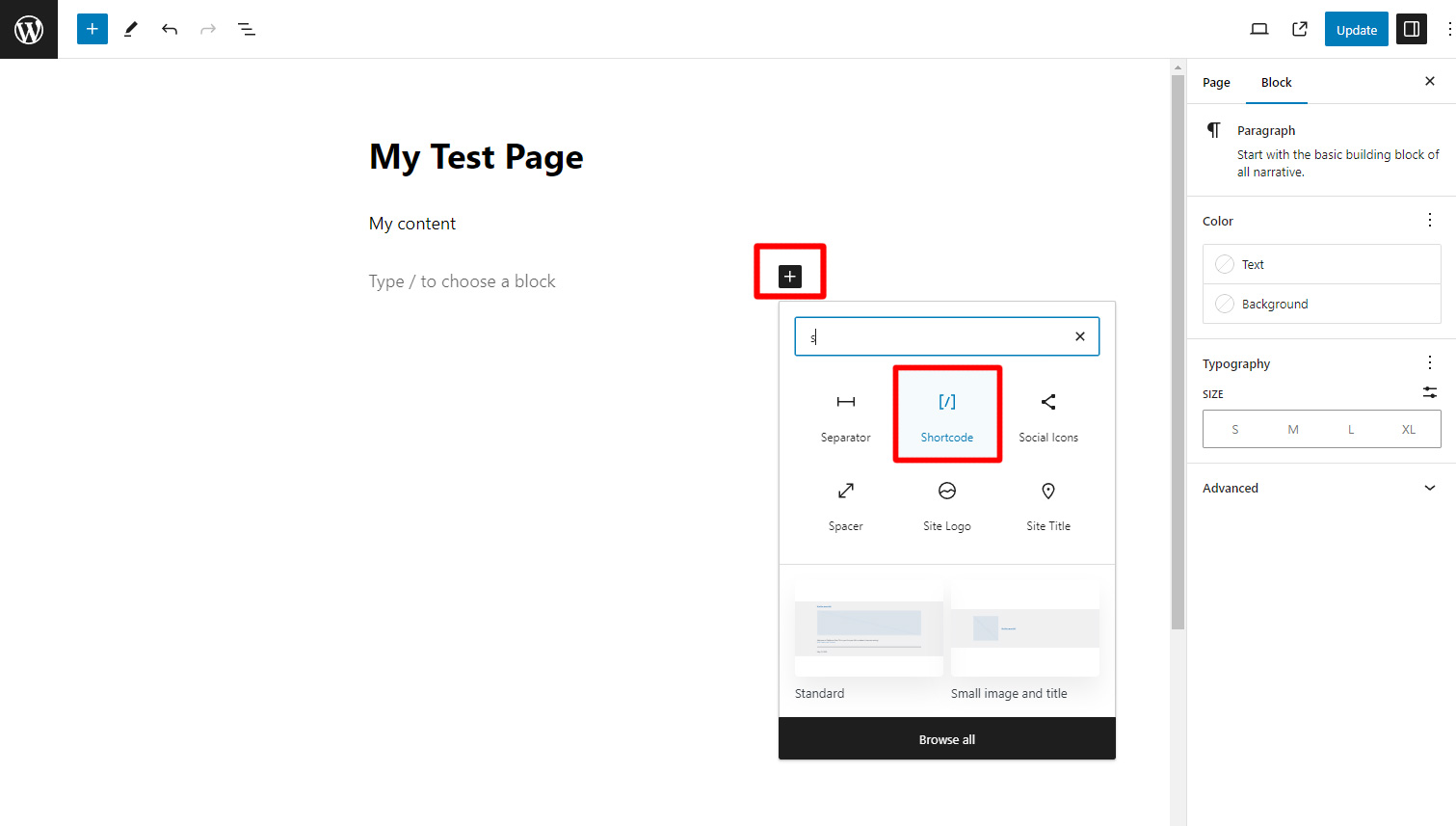Insert the Social Icons block
Image resolution: width=1456 pixels, height=826 pixels.
click(1048, 414)
